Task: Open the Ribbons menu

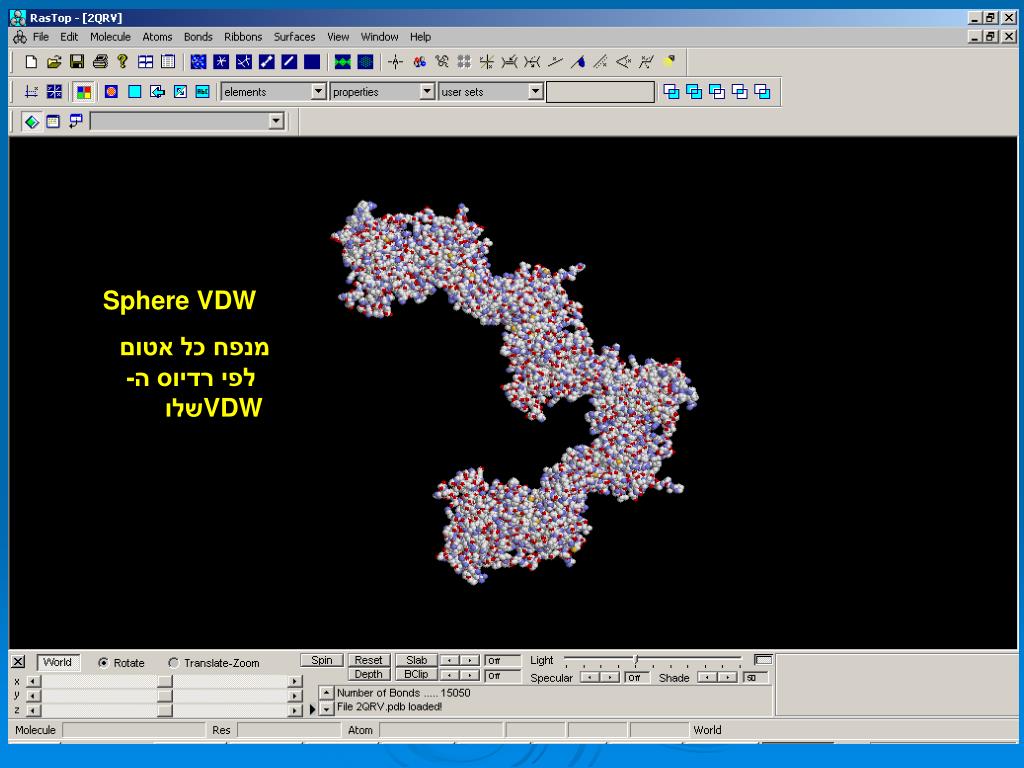Action: click(x=243, y=37)
